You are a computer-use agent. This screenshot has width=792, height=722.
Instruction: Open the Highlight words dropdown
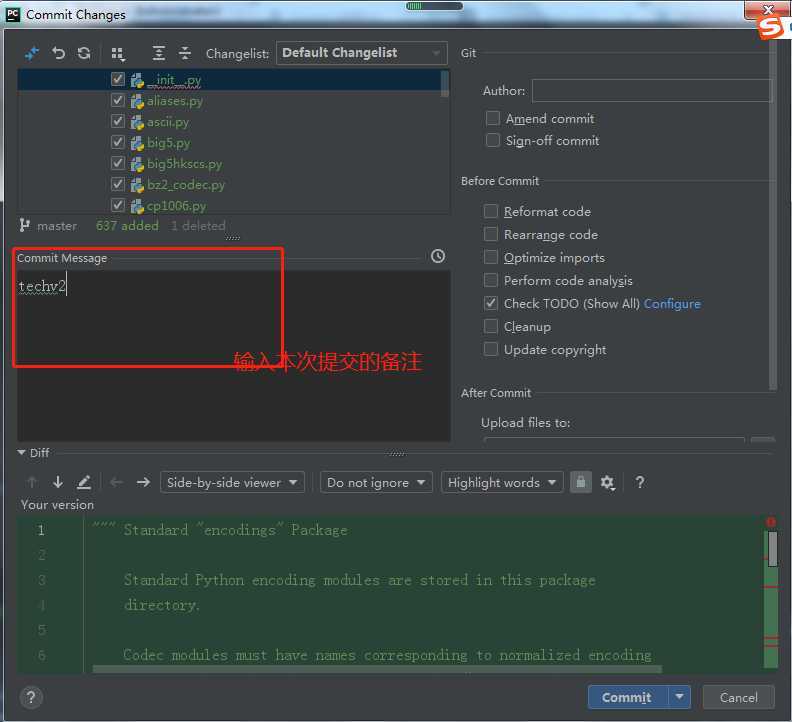(502, 482)
